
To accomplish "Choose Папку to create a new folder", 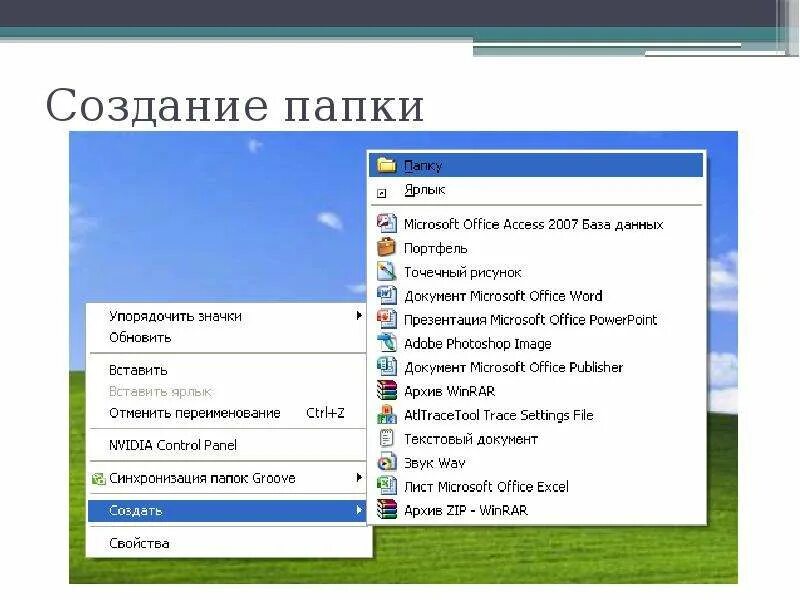I will [x=536, y=165].
